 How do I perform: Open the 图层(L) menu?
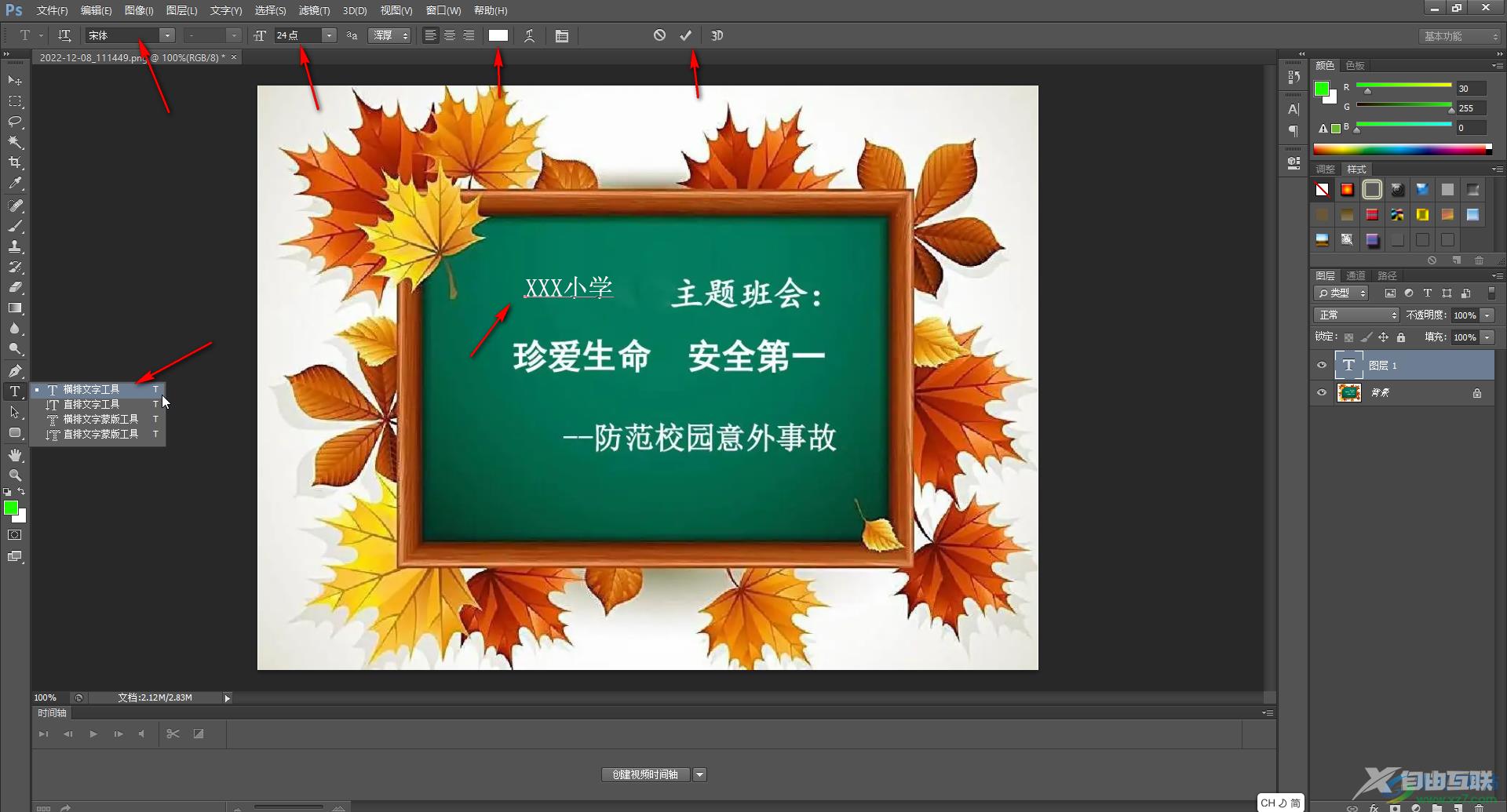(x=181, y=10)
